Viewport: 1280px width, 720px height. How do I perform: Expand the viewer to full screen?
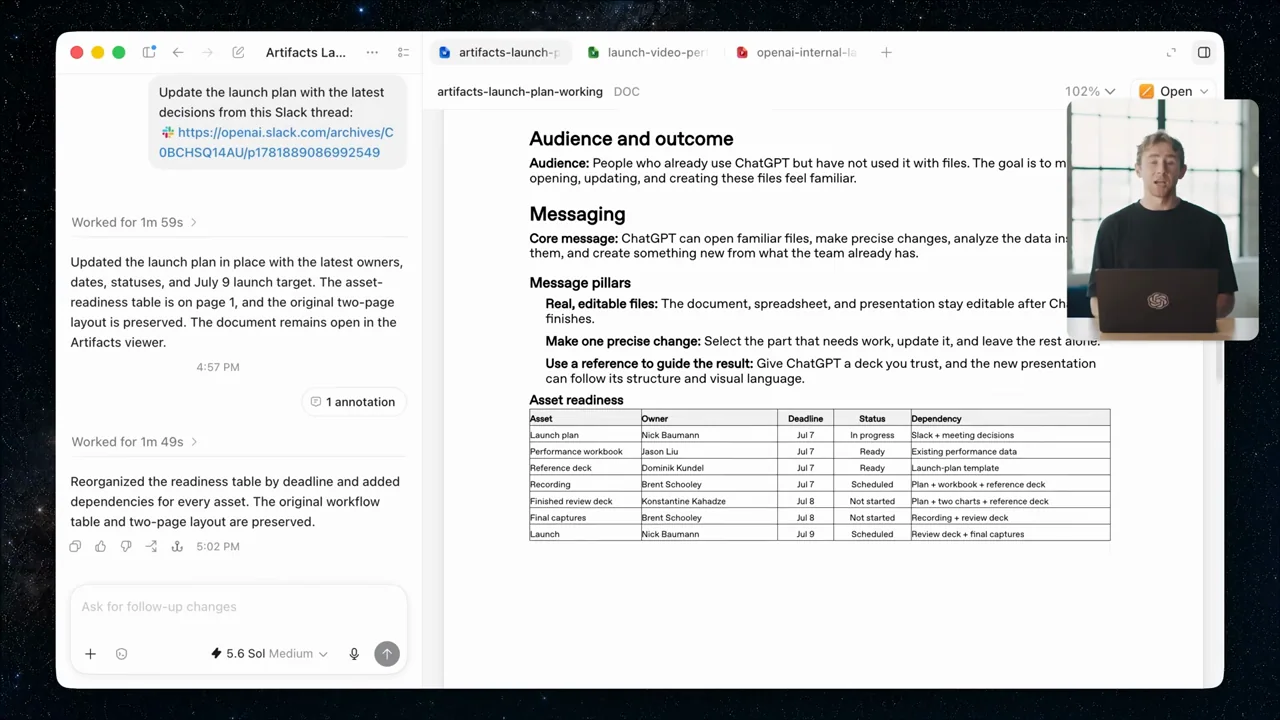[x=1171, y=52]
